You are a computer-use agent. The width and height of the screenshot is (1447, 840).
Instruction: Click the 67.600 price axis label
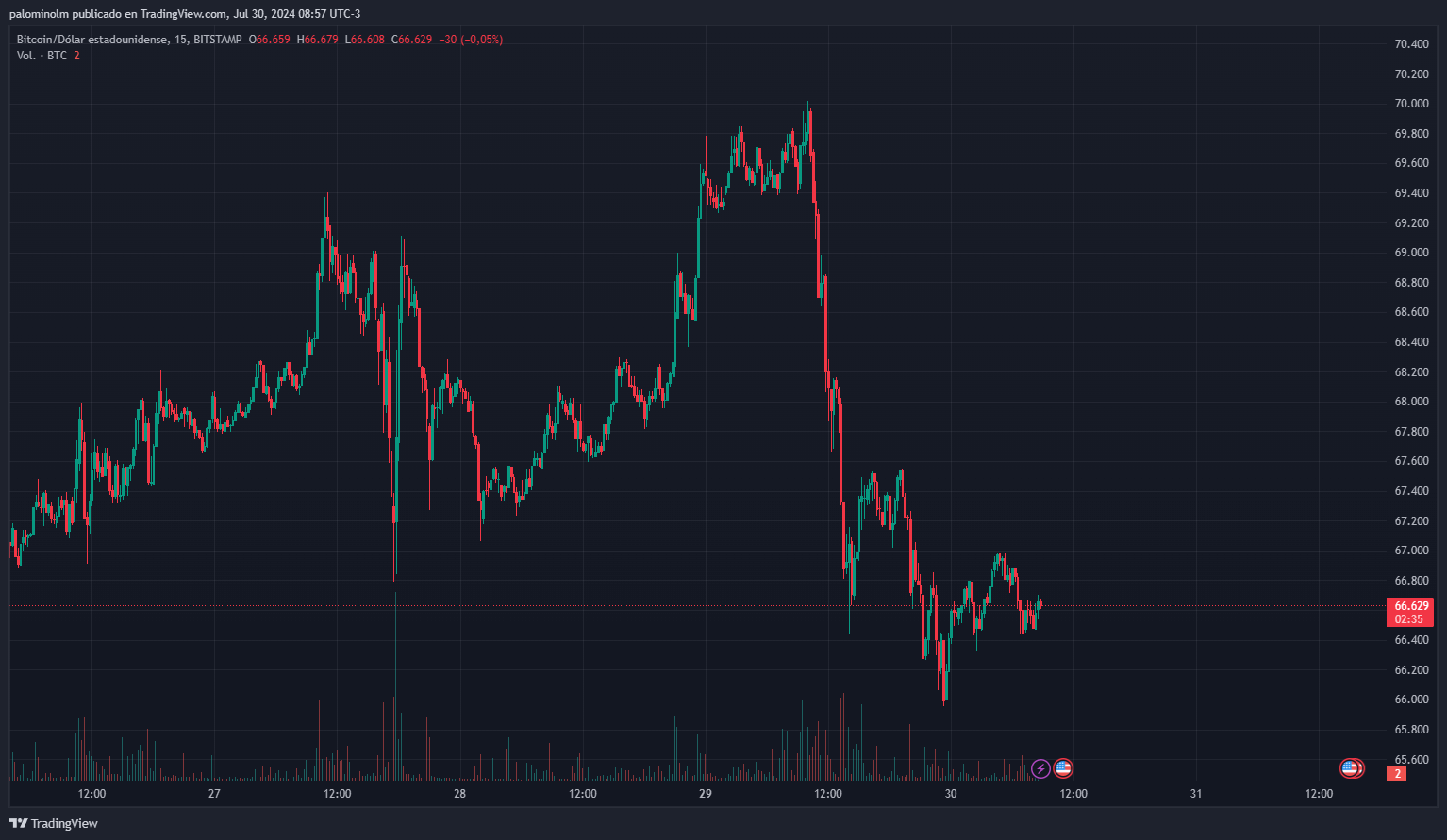1411,461
